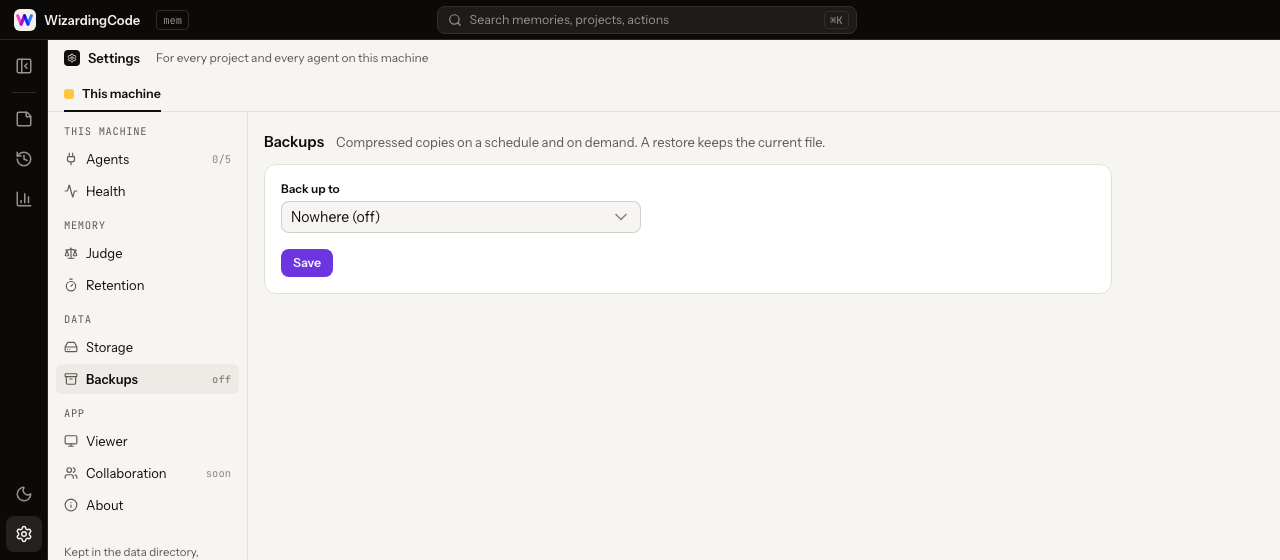This screenshot has width=1280, height=560.
Task: Open Storage settings section
Action: (x=148, y=347)
